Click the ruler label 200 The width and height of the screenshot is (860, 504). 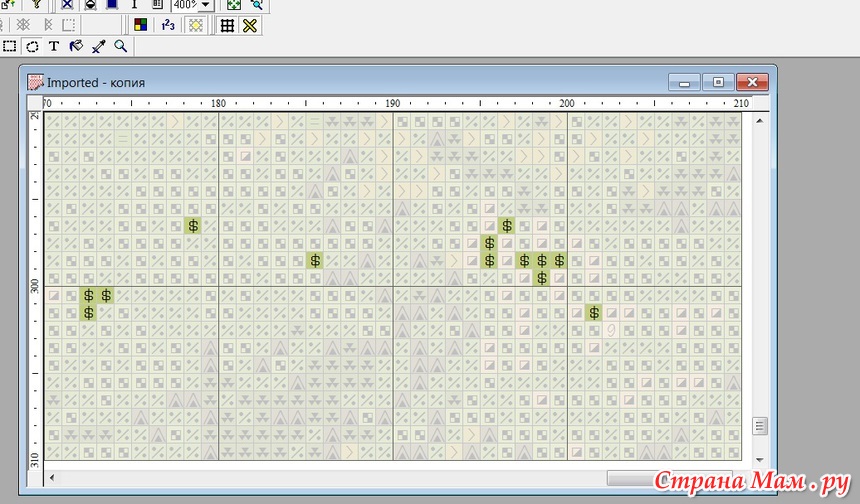pos(567,103)
